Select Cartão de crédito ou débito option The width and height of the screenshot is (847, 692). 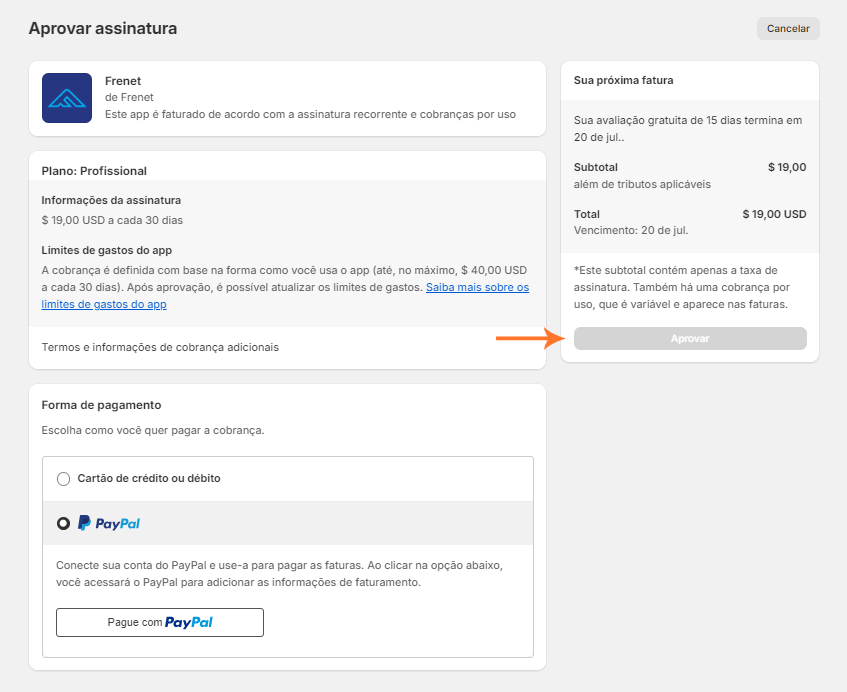[64, 479]
